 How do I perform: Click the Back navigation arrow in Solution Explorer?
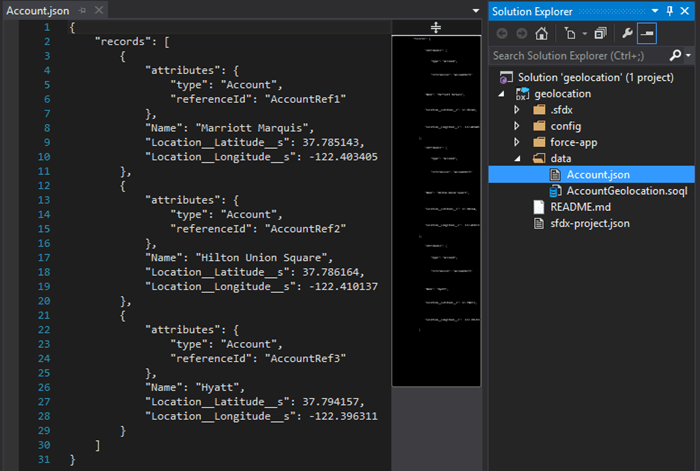(x=502, y=33)
